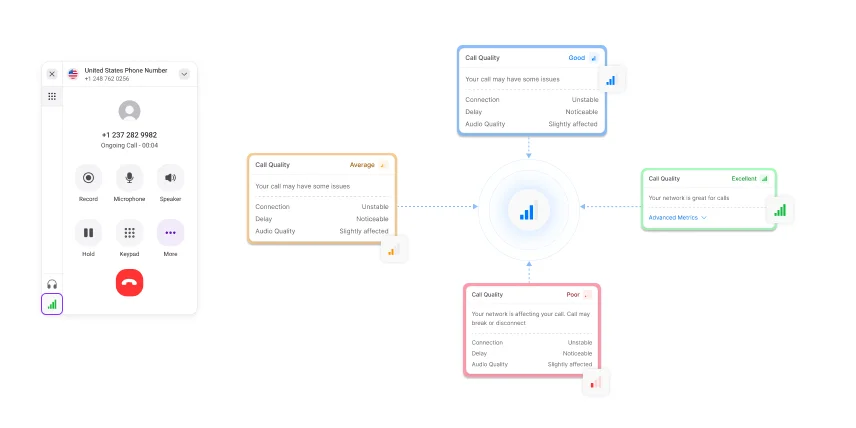Image resolution: width=856 pixels, height=428 pixels.
Task: Click the green call quality signal icon
Action: tap(52, 304)
